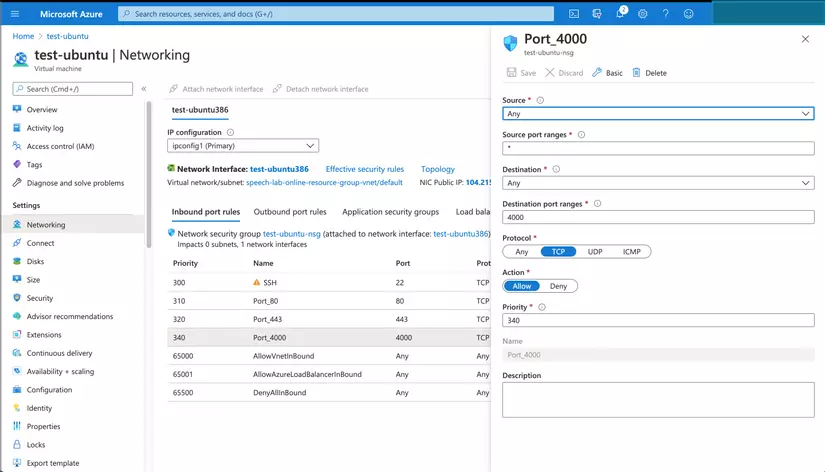Click the Overview icon in sidebar
Image resolution: width=825 pixels, height=472 pixels.
pos(17,109)
